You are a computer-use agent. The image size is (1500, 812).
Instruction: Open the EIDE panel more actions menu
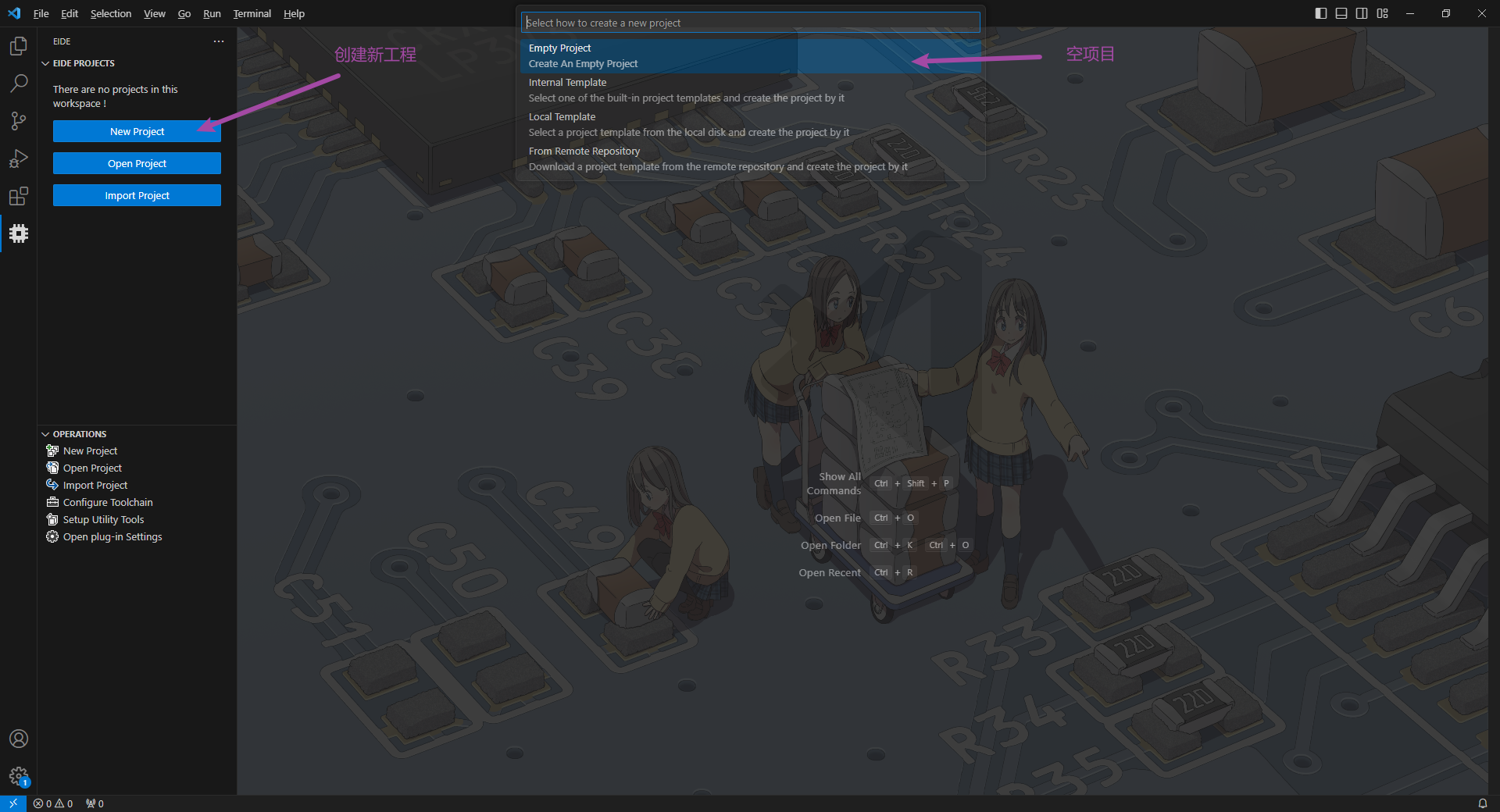click(x=219, y=41)
